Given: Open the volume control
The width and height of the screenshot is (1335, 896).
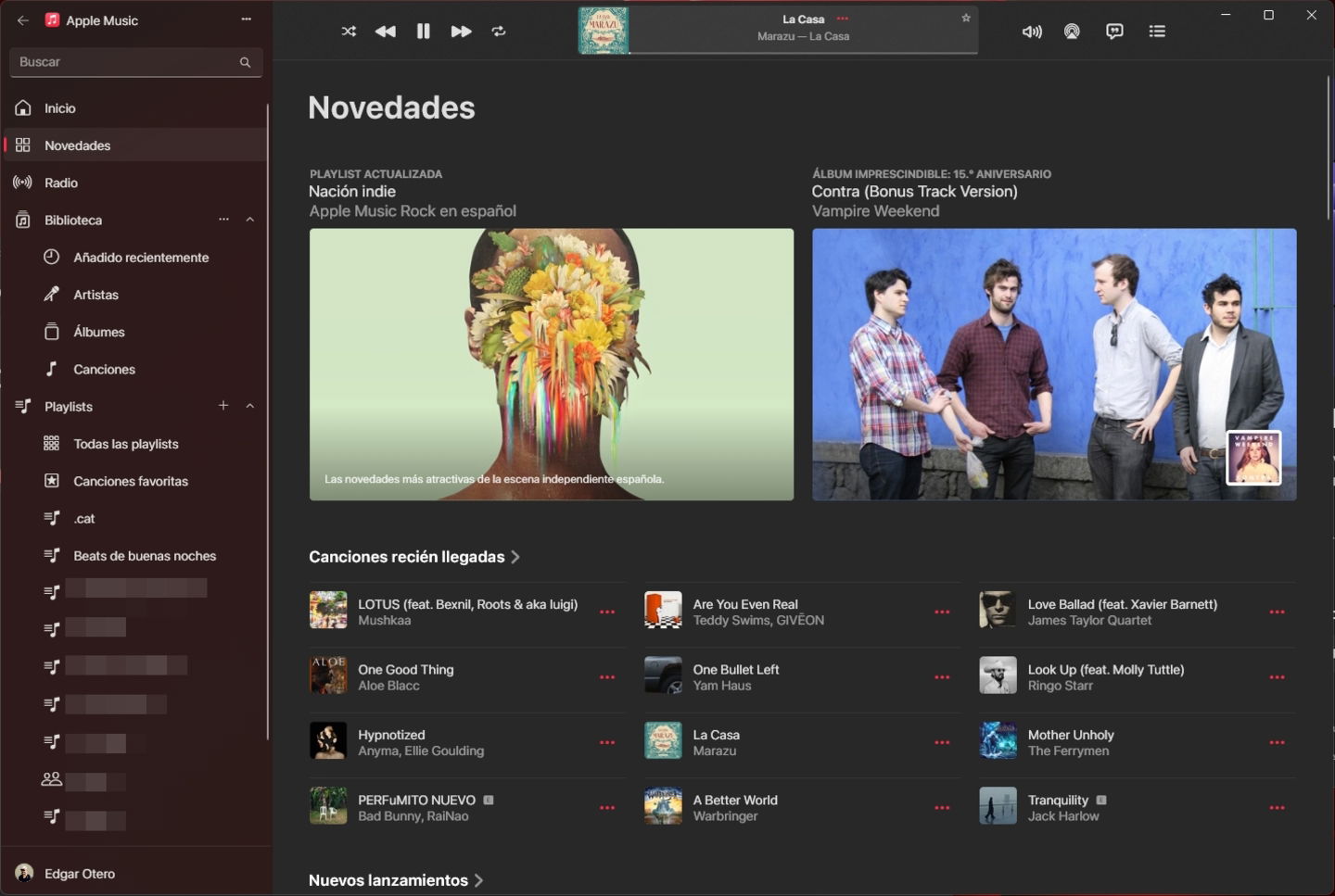Looking at the screenshot, I should 1032,32.
